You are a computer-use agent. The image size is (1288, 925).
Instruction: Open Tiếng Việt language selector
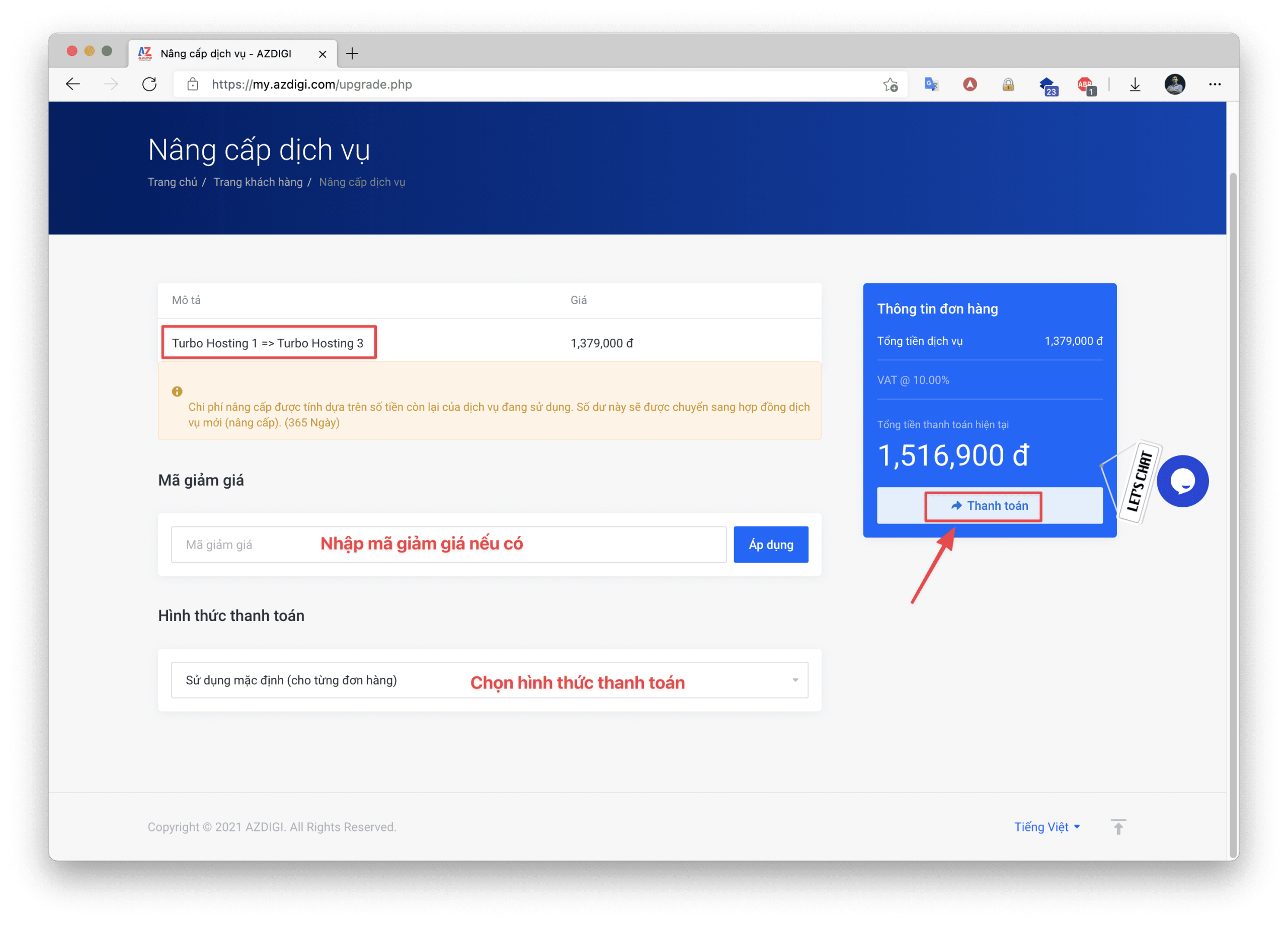click(x=1046, y=827)
